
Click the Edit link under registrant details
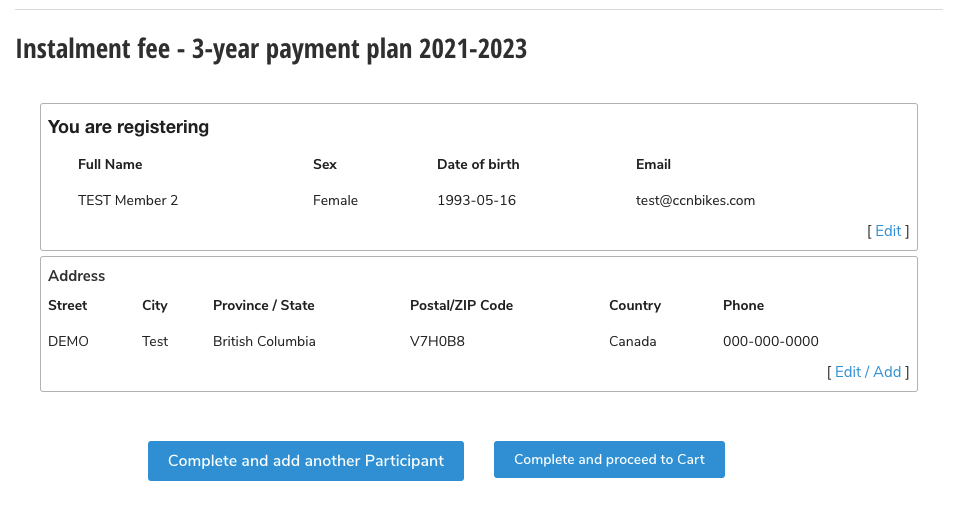tap(888, 231)
